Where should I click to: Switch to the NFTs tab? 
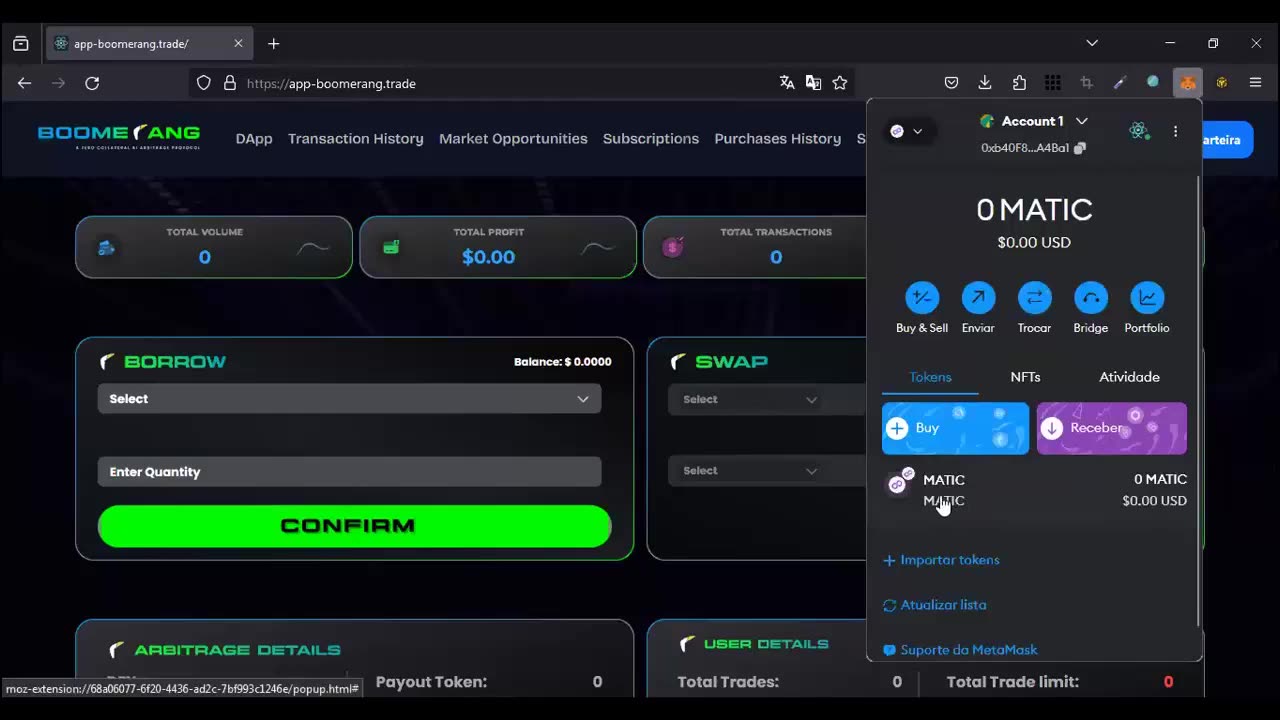point(1025,377)
